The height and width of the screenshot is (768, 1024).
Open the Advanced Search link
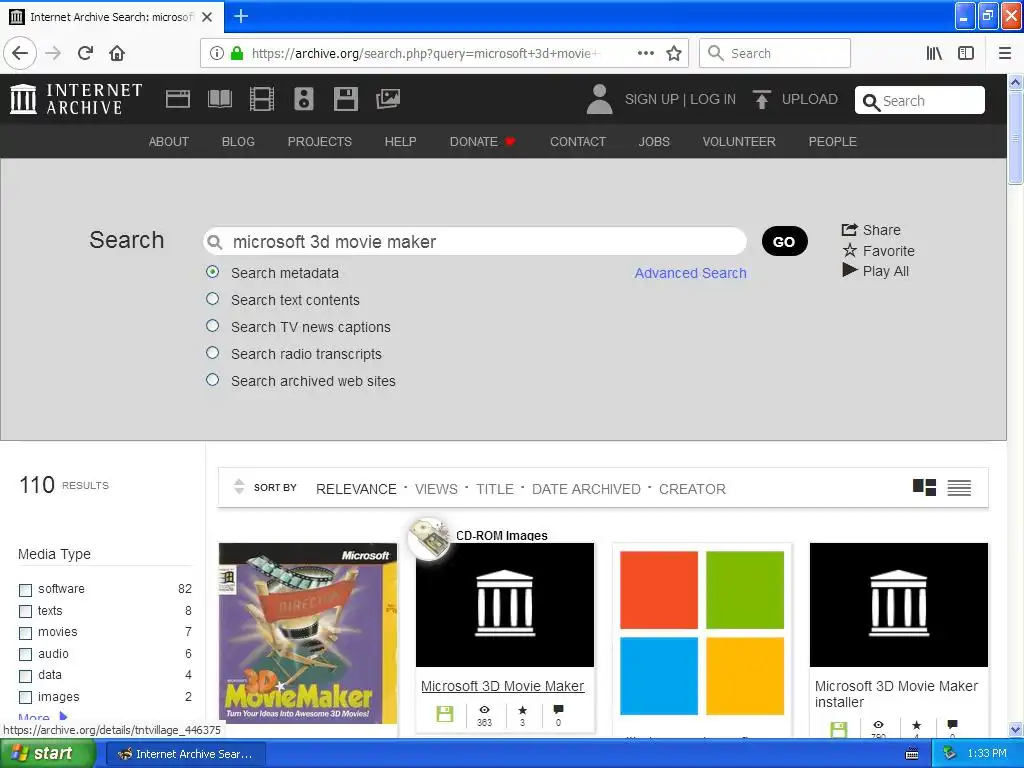point(690,273)
